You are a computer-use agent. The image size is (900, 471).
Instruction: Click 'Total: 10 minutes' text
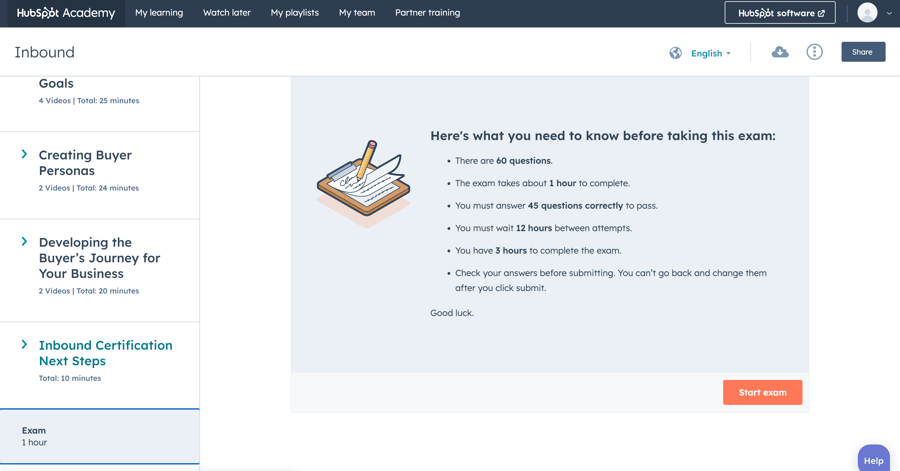(70, 378)
